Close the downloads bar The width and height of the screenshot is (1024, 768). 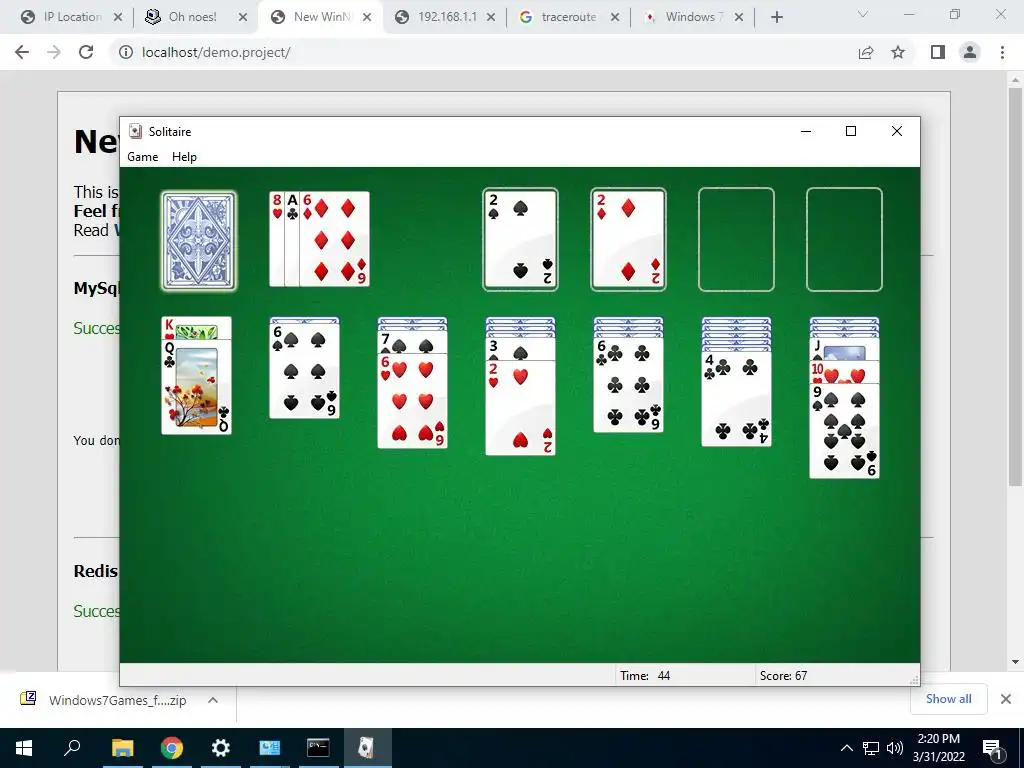pos(1006,699)
